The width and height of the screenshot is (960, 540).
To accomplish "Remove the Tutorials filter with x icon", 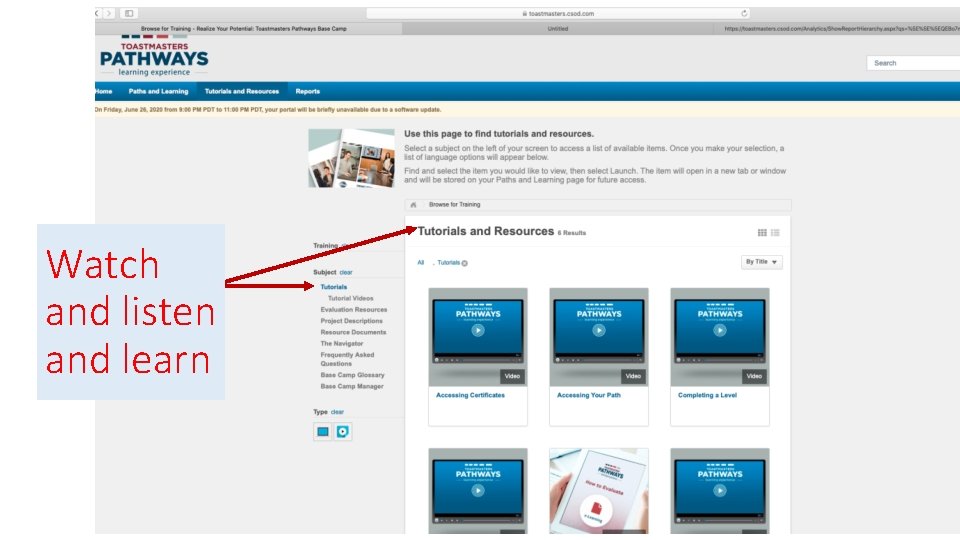I will pos(465,263).
